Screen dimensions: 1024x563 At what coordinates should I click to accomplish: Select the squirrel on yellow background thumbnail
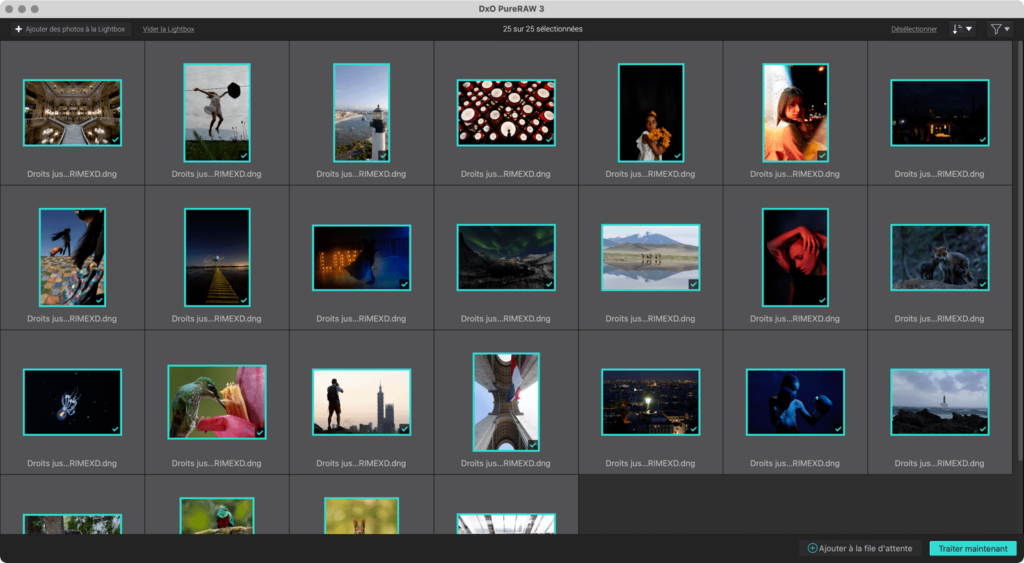pos(361,516)
